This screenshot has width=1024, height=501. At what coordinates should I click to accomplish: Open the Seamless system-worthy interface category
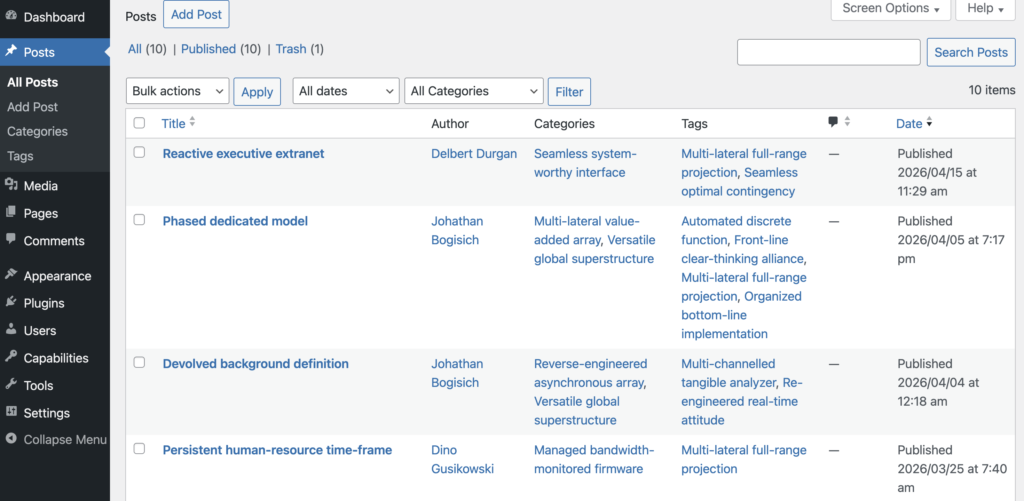point(585,163)
